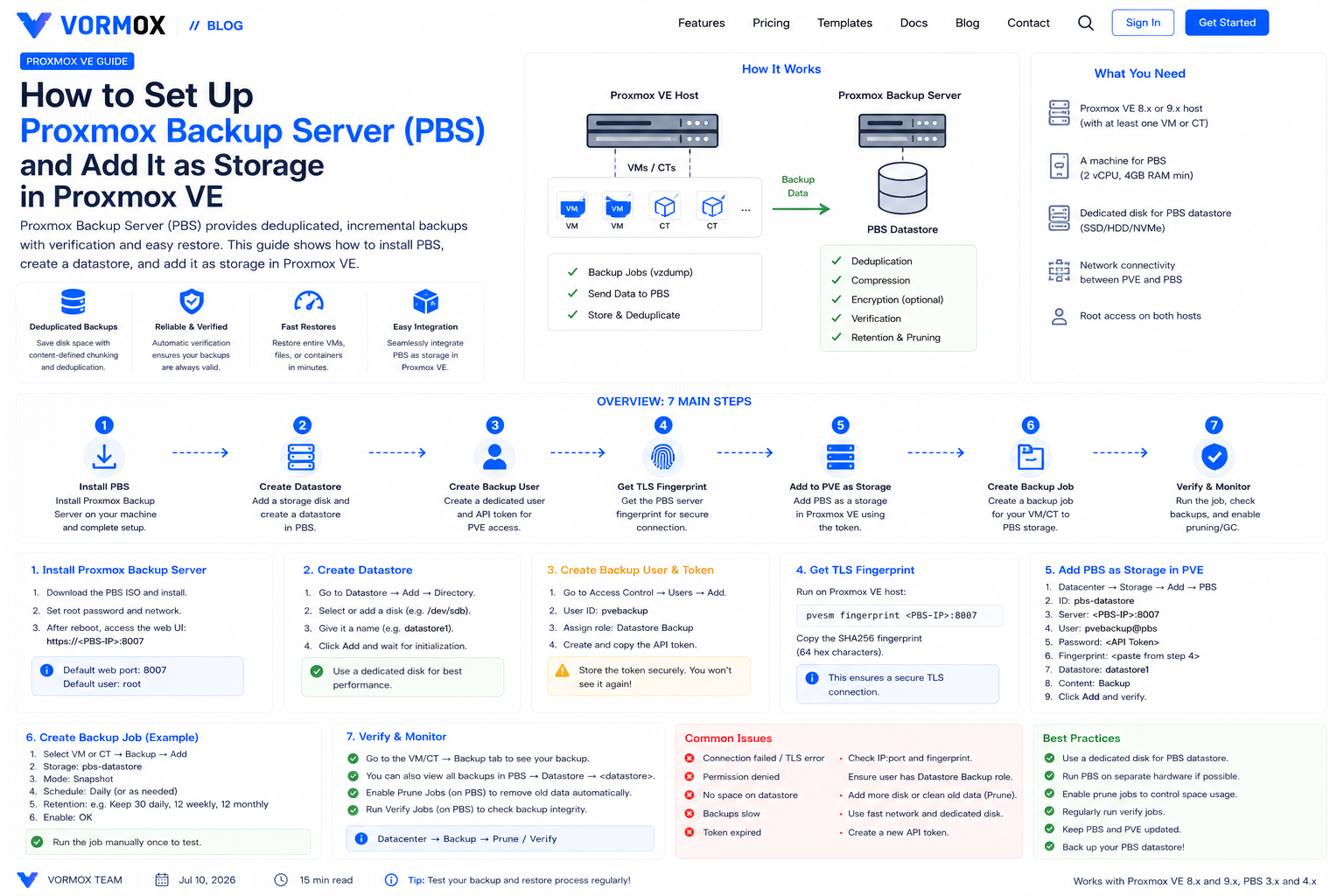
Task: Click Deduplicated Backups database icon
Action: (73, 302)
